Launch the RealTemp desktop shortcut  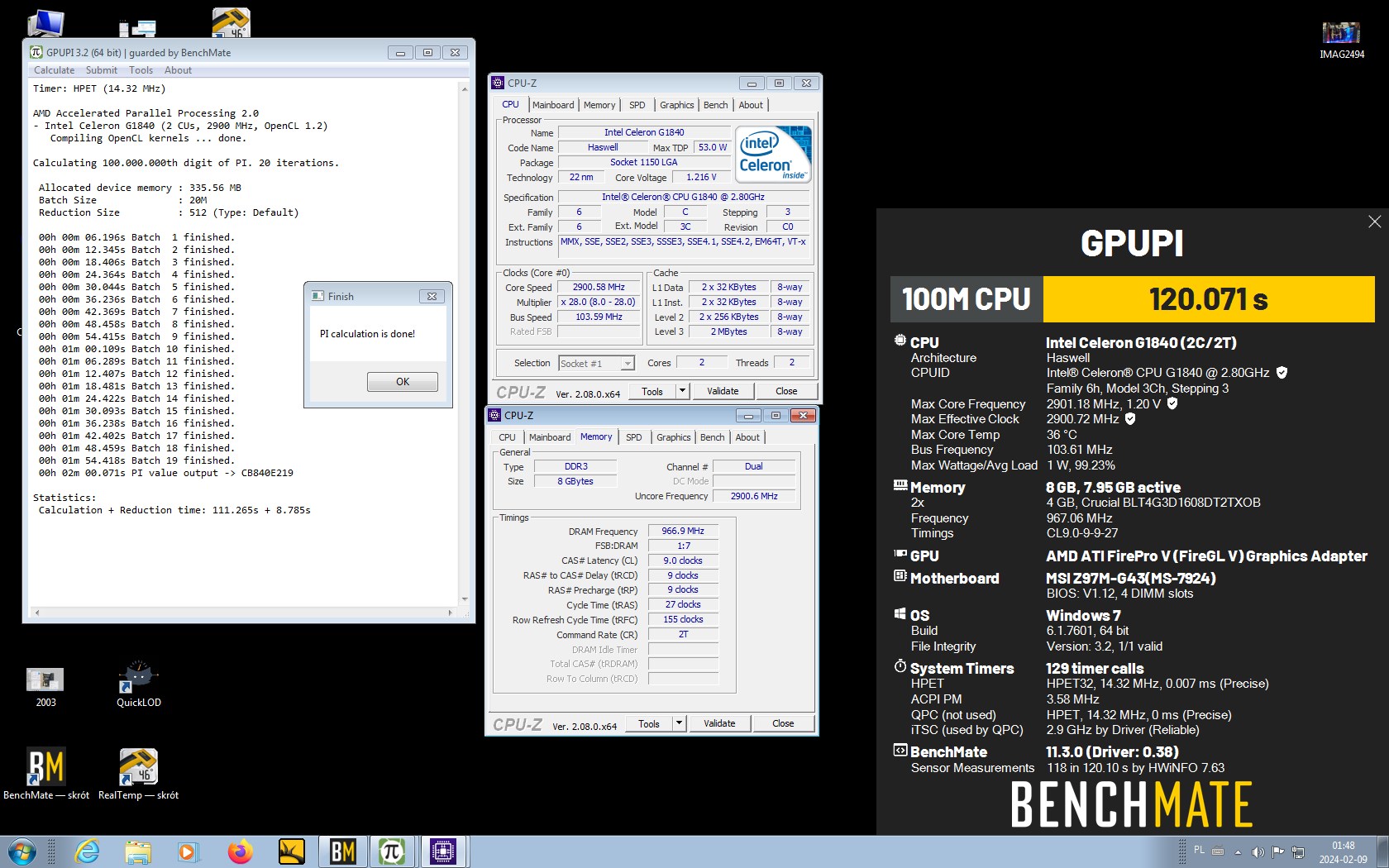tap(138, 774)
